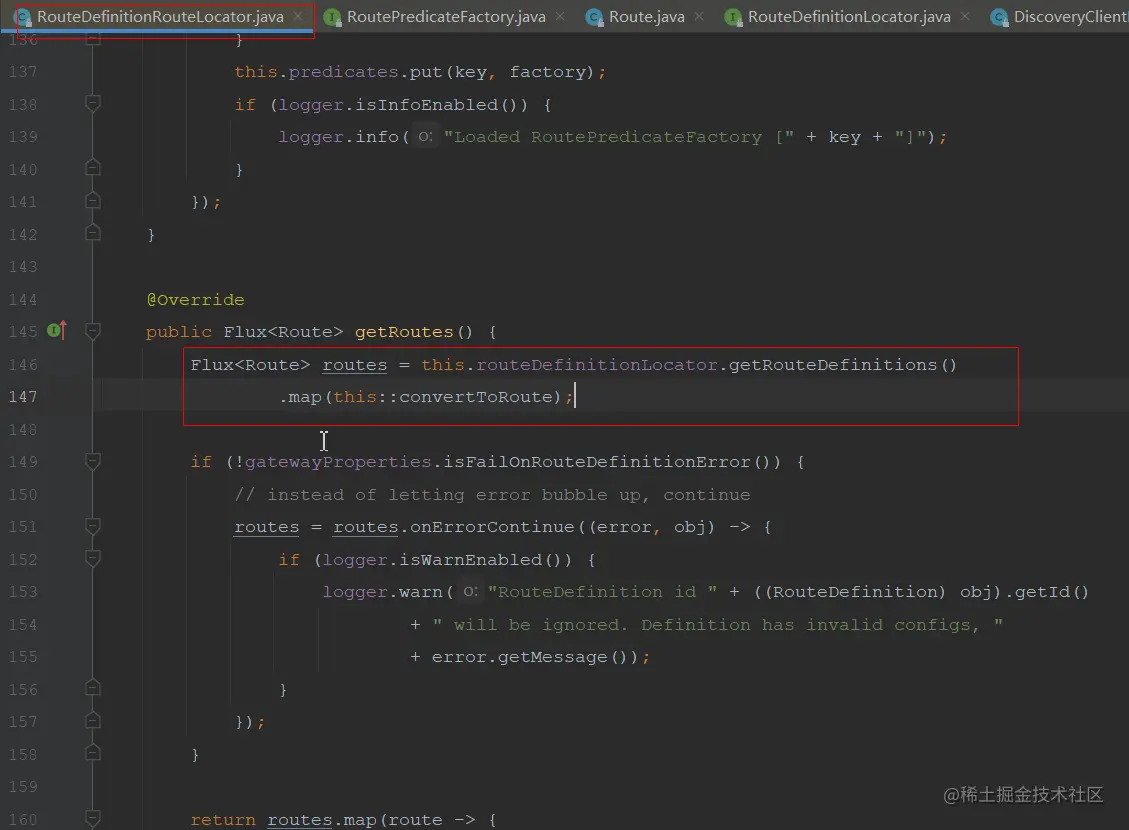The width and height of the screenshot is (1129, 830).
Task: Click convertToRoute method reference
Action: point(475,397)
